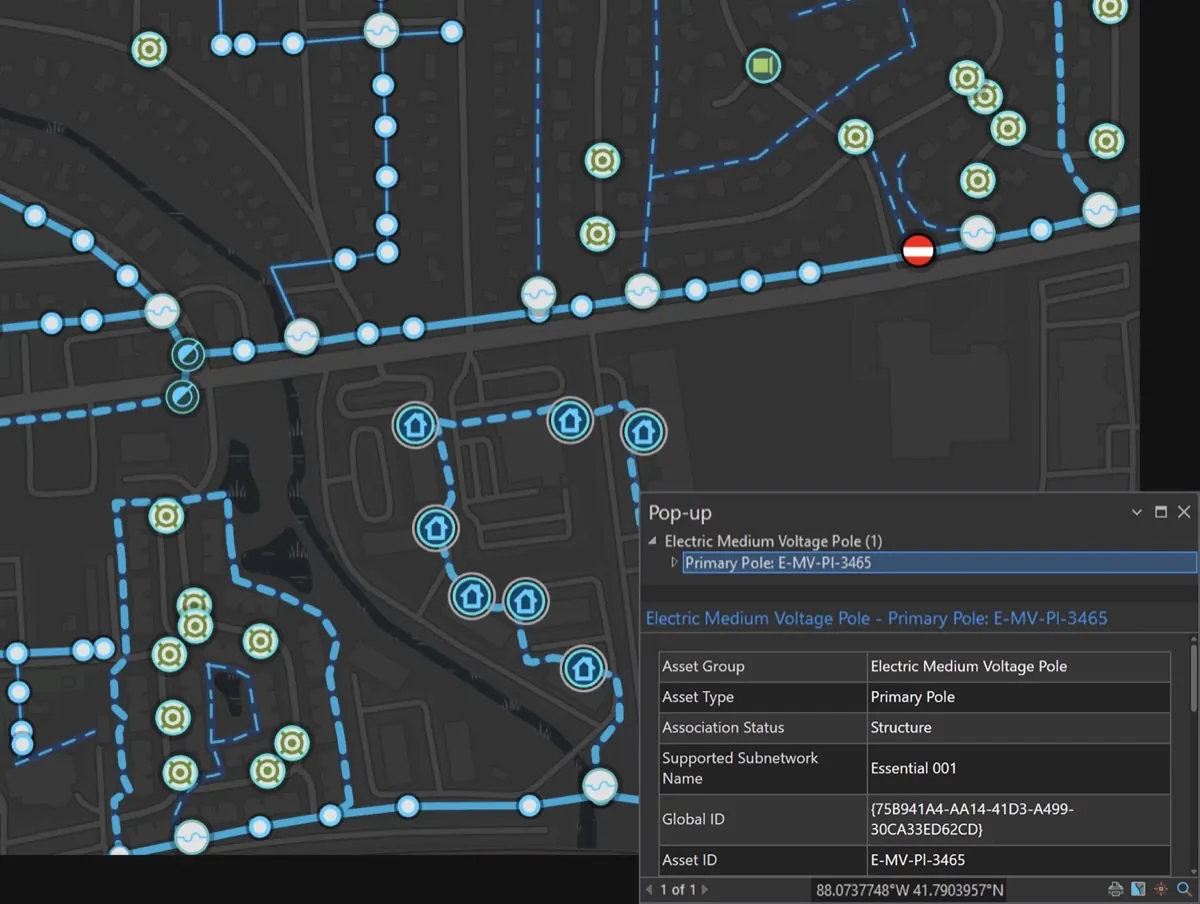Click the Global ID value cell
The width and height of the screenshot is (1200, 904).
tap(1019, 819)
